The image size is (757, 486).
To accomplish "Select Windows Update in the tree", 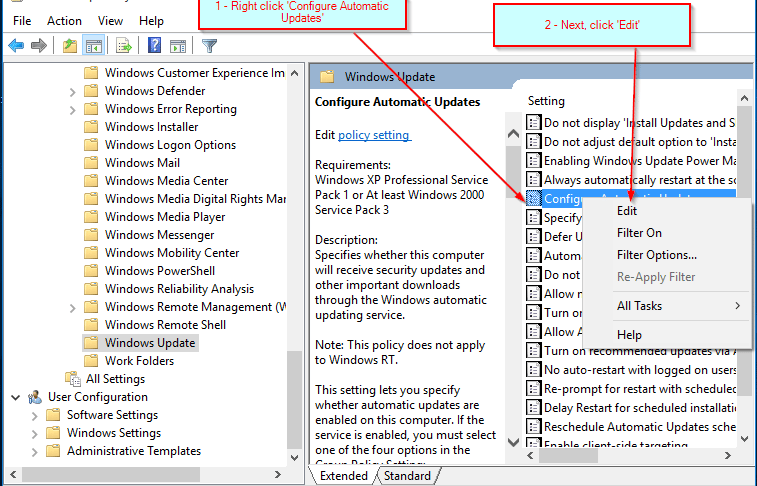I will click(x=150, y=343).
